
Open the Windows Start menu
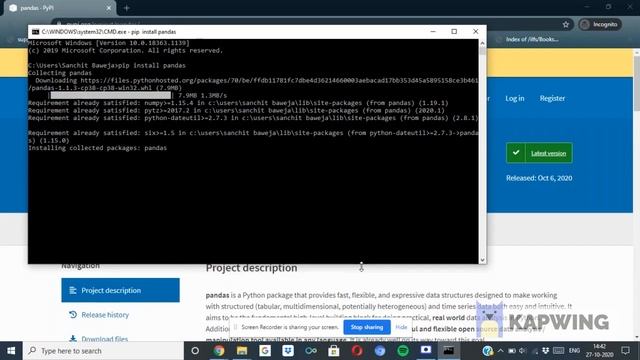coord(11,351)
